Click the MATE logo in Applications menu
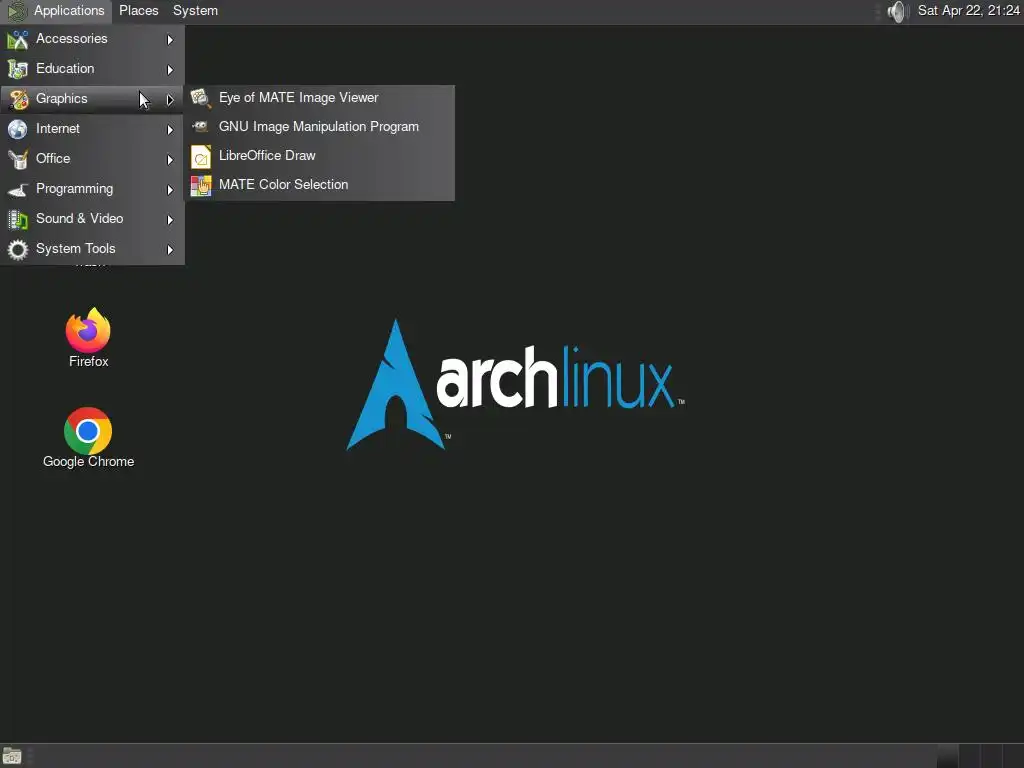This screenshot has height=768, width=1024. click(x=16, y=11)
